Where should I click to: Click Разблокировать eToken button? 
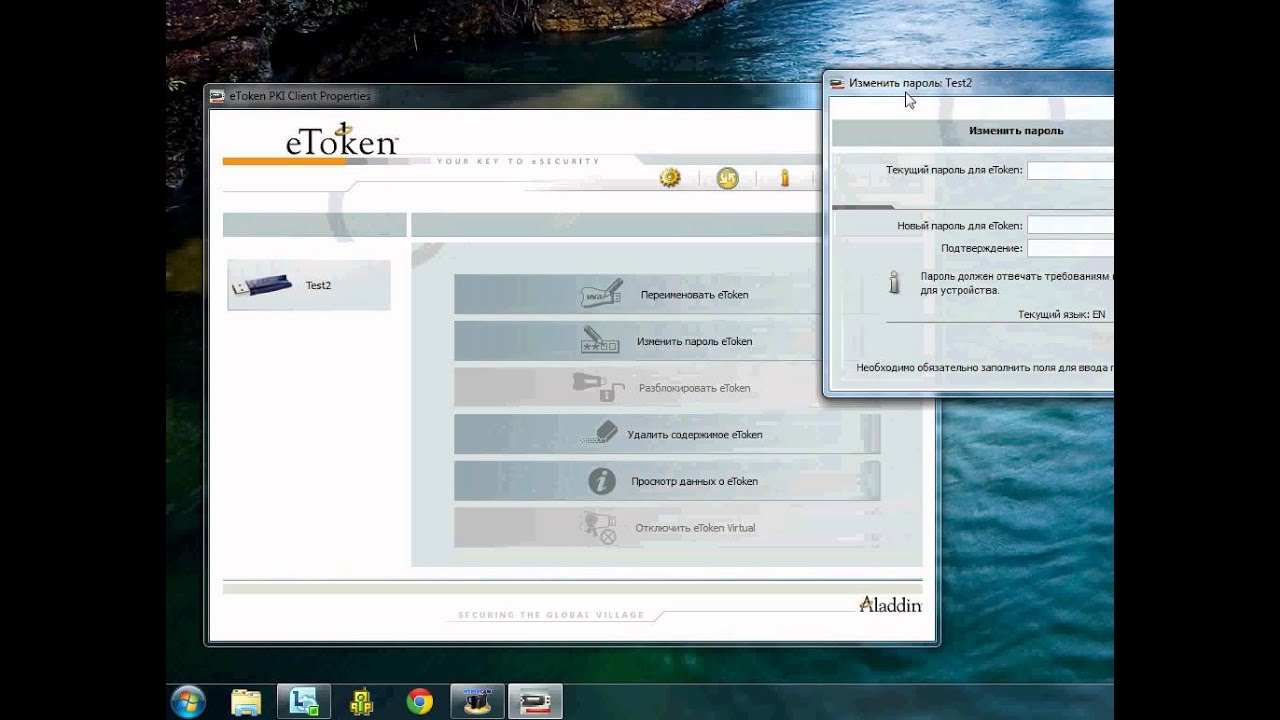667,388
